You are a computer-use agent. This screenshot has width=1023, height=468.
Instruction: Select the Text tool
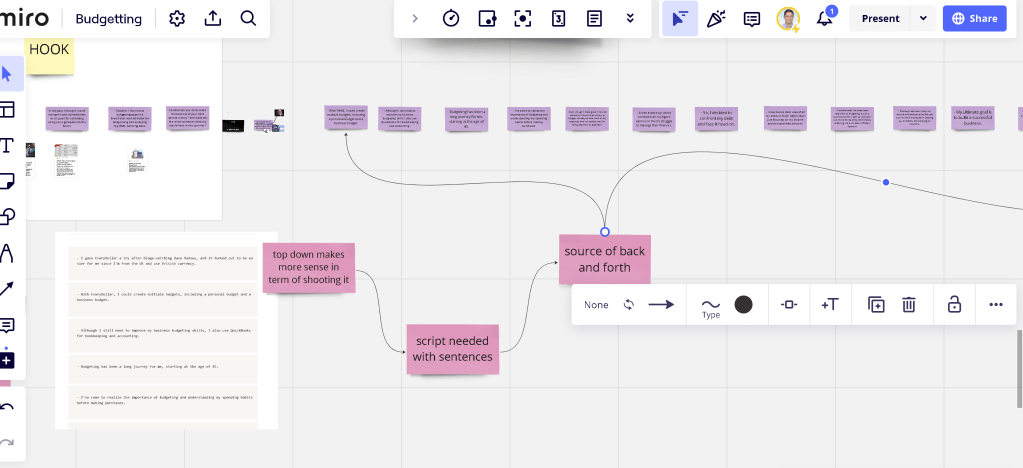pyautogui.click(x=7, y=146)
